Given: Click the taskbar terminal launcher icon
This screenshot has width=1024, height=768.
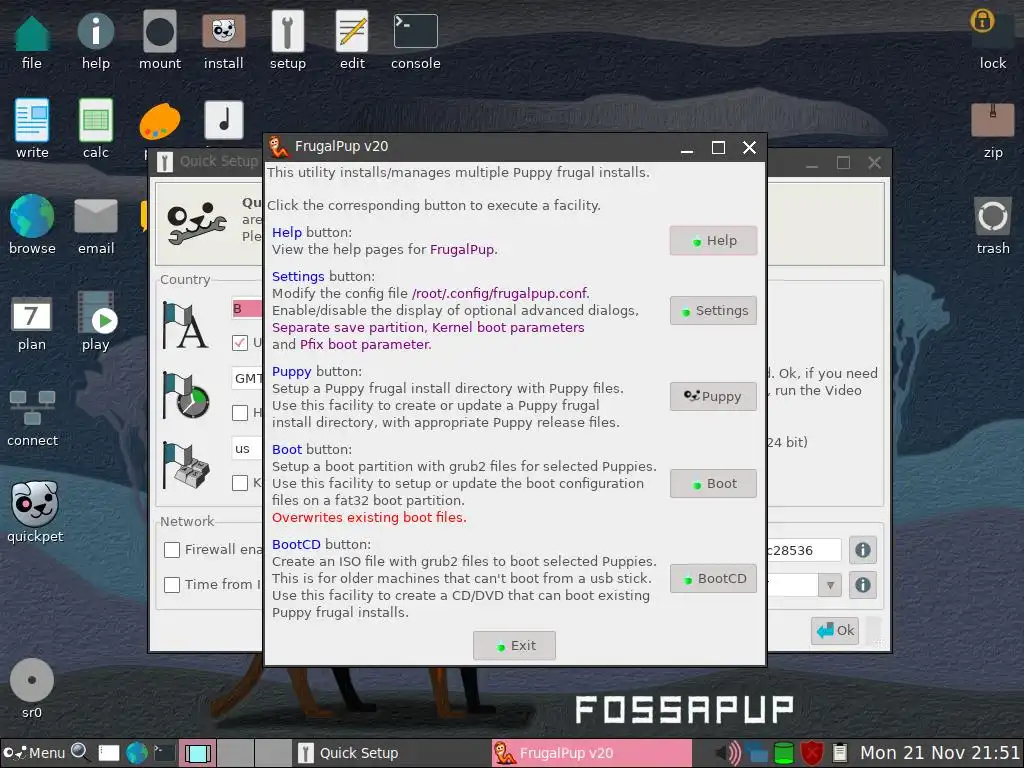Looking at the screenshot, I should (x=165, y=753).
